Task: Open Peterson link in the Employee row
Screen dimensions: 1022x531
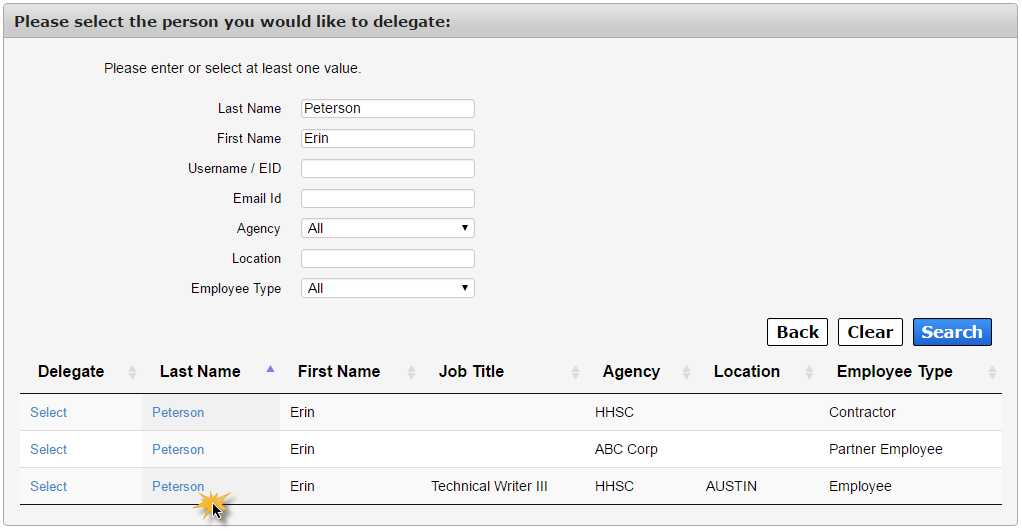Action: tap(178, 487)
